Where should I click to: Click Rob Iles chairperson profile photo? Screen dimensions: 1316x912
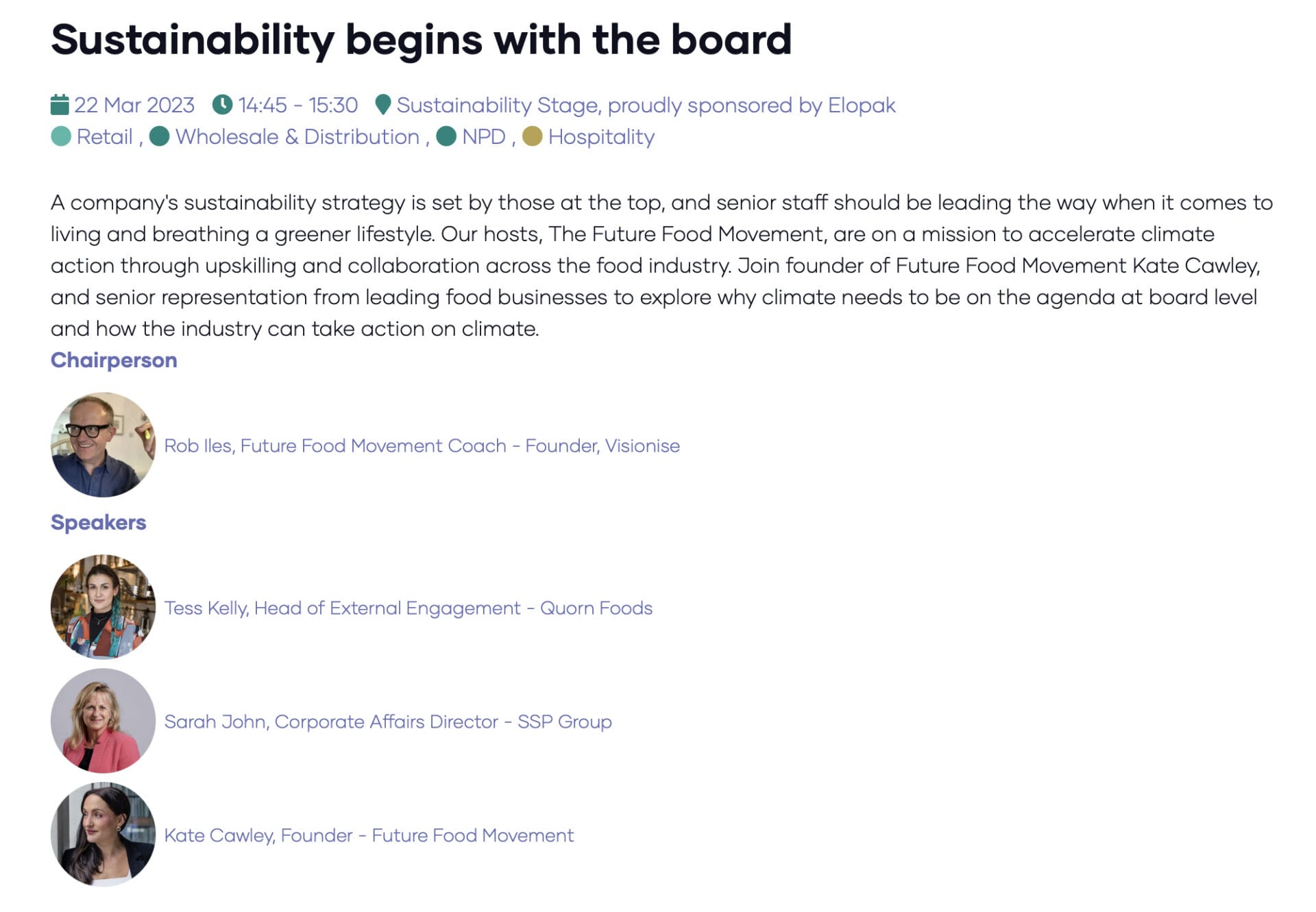103,445
